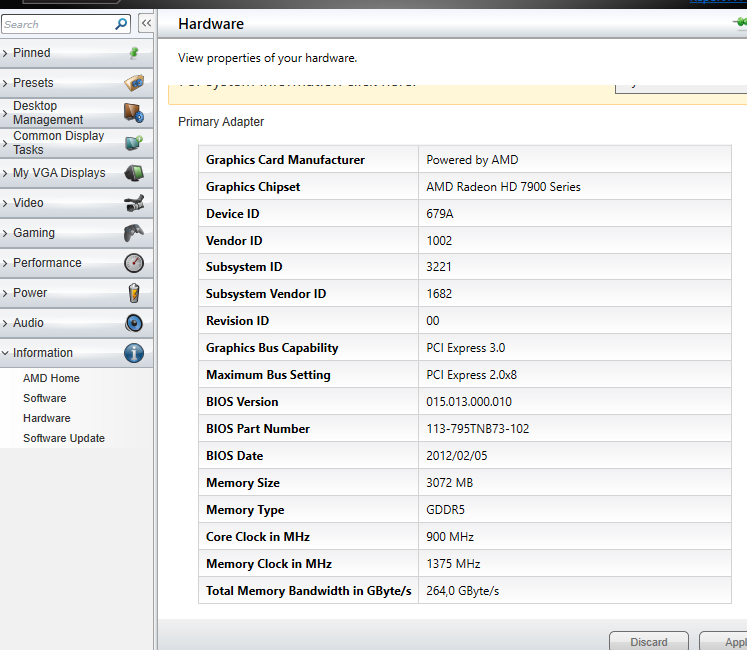Screen dimensions: 747x650
Task: Open the Software page under Information
Action: (x=44, y=398)
